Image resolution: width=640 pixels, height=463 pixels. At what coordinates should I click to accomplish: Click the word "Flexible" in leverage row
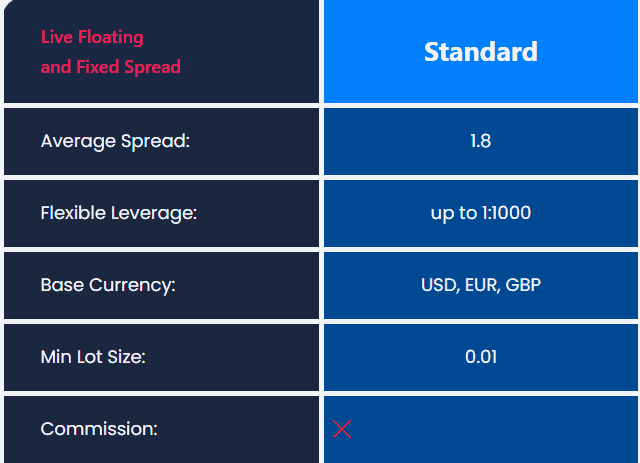74,213
